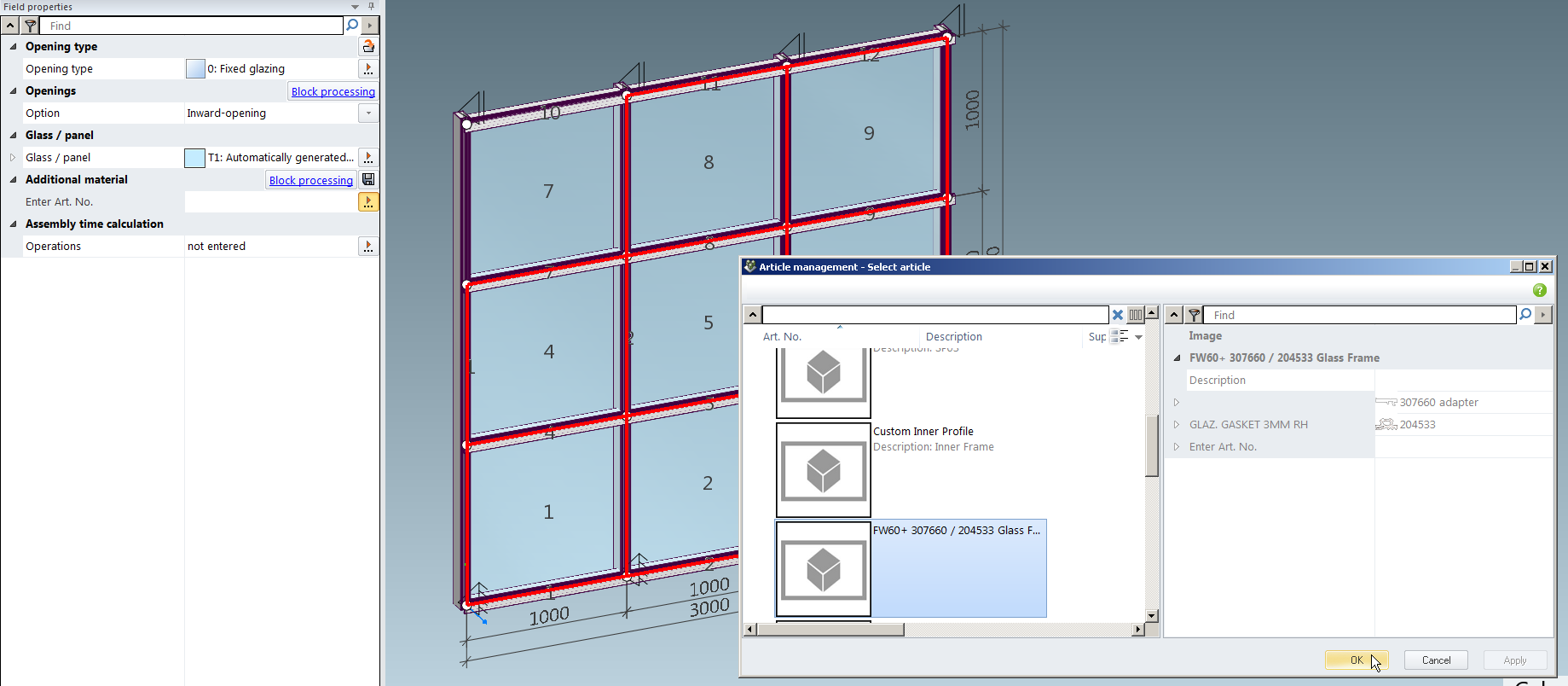Select the Custom Inner Profile article thumbnail
This screenshot has height=686, width=1568.
pos(823,470)
